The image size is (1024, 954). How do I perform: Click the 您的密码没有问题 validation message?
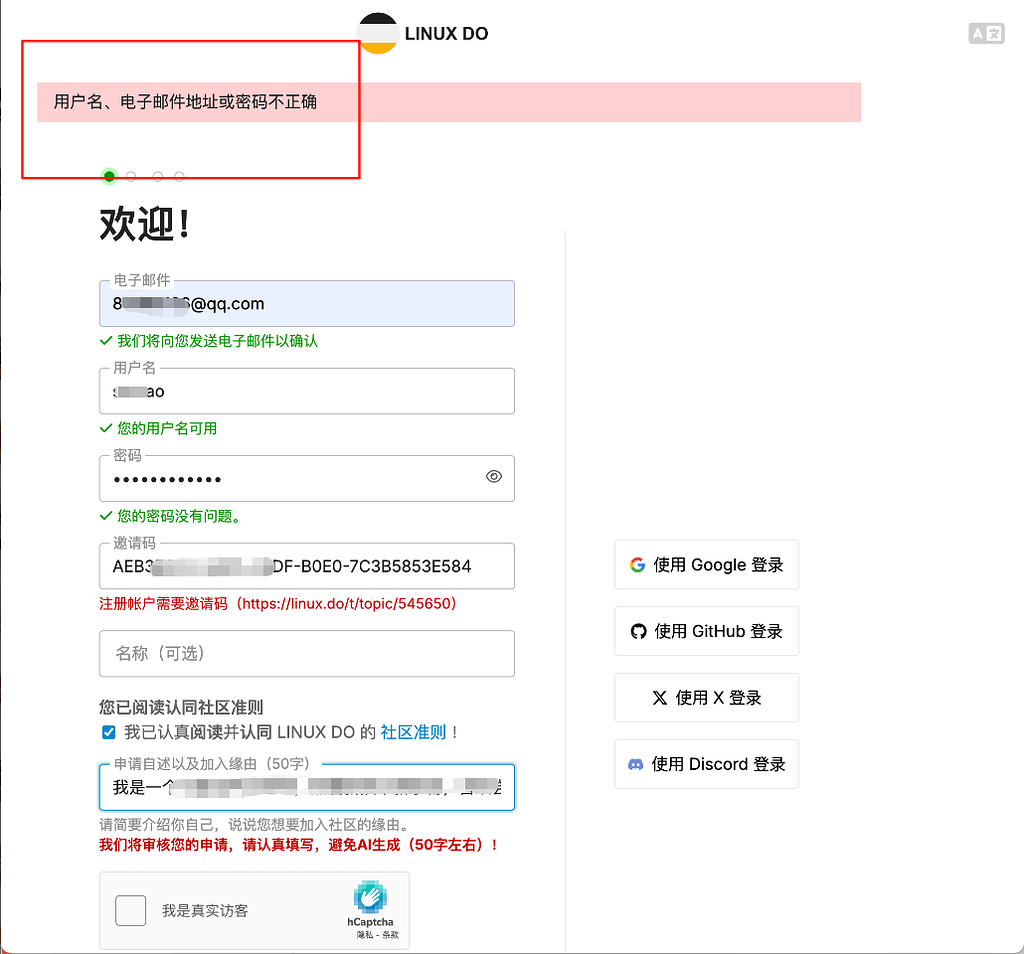pos(180,517)
